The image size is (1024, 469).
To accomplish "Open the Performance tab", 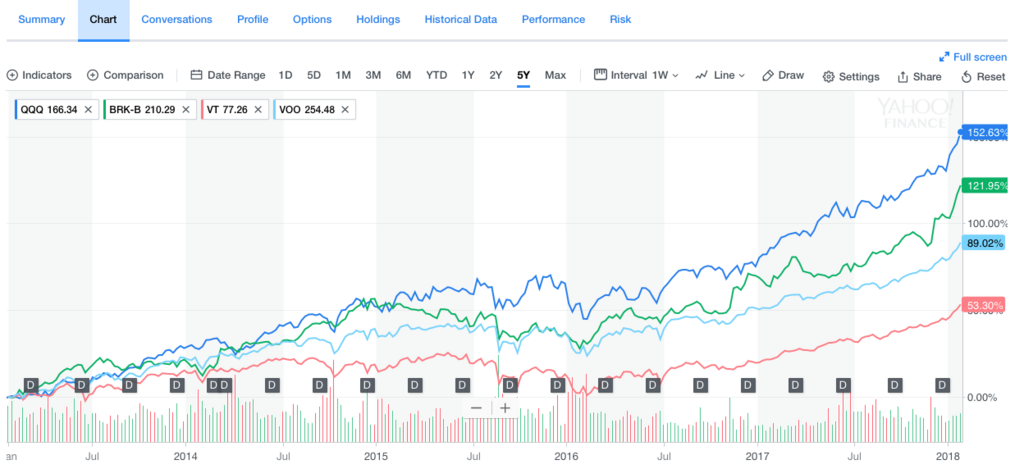I will pyautogui.click(x=553, y=20).
